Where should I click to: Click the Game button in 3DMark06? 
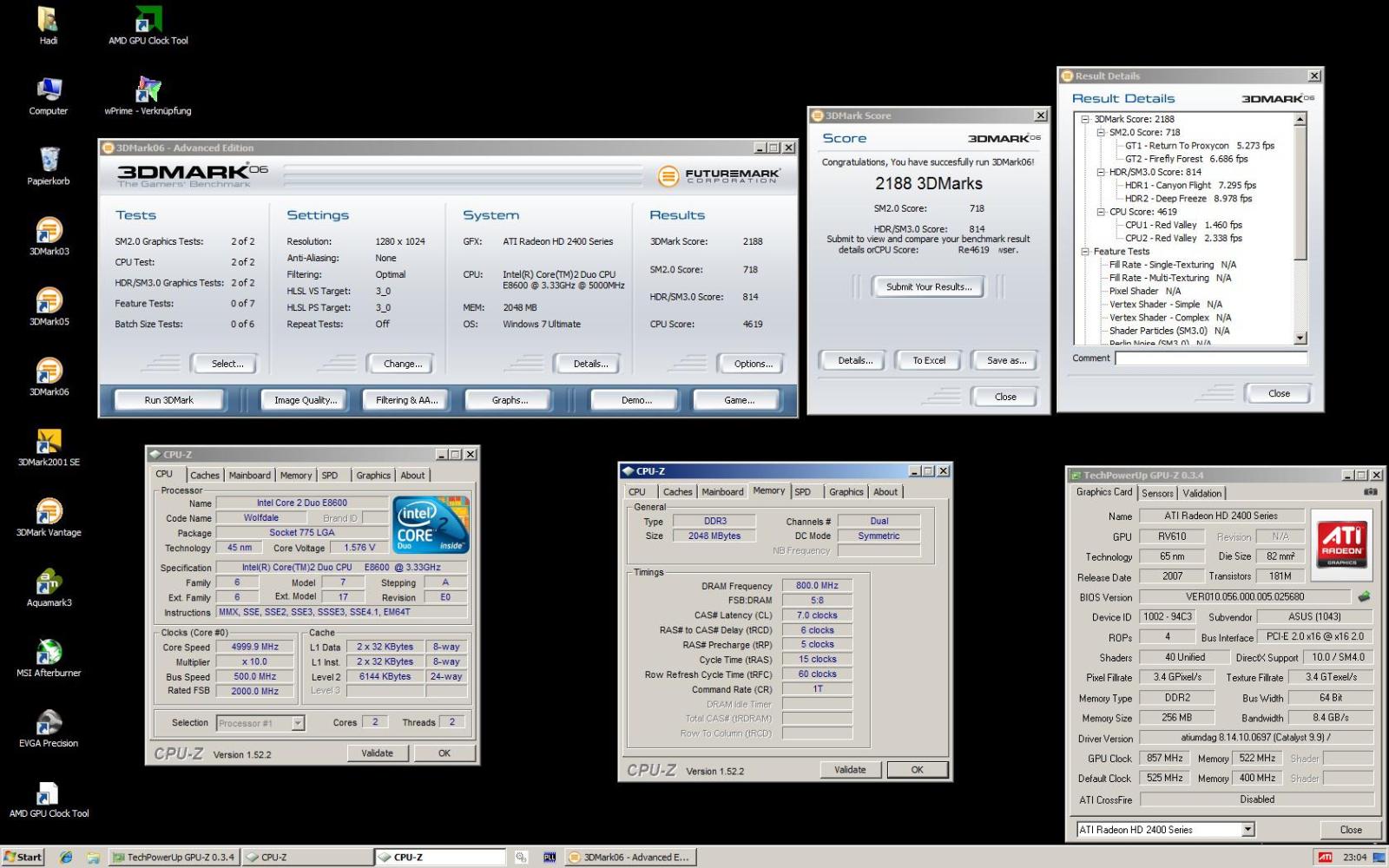coord(739,400)
